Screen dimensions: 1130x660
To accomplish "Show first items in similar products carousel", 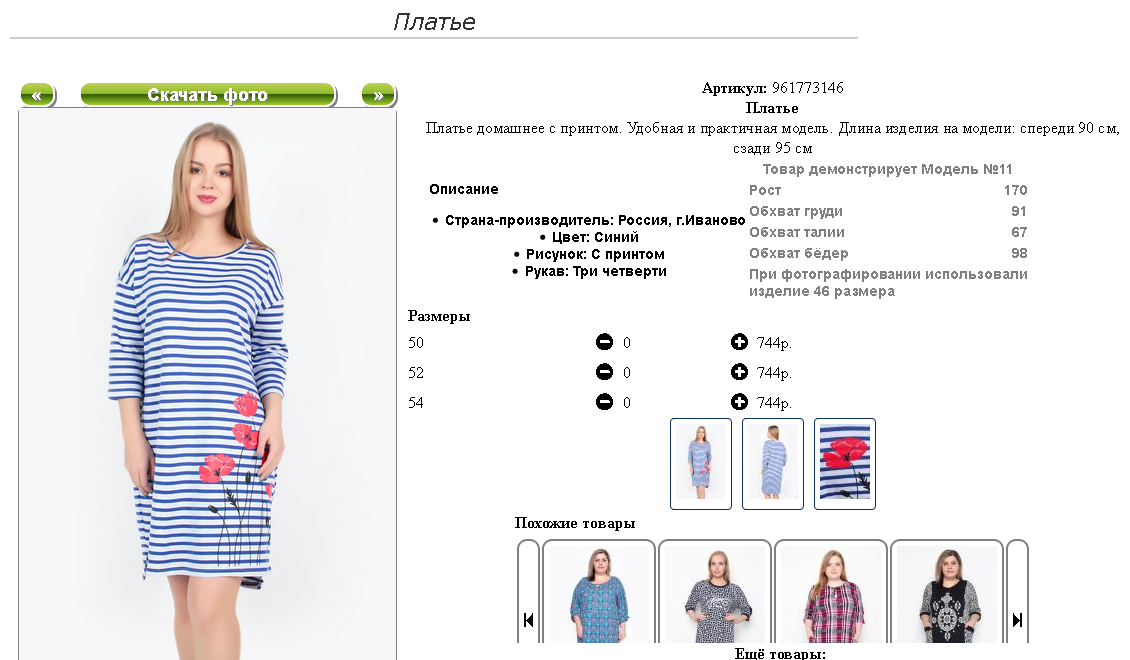I will (528, 619).
